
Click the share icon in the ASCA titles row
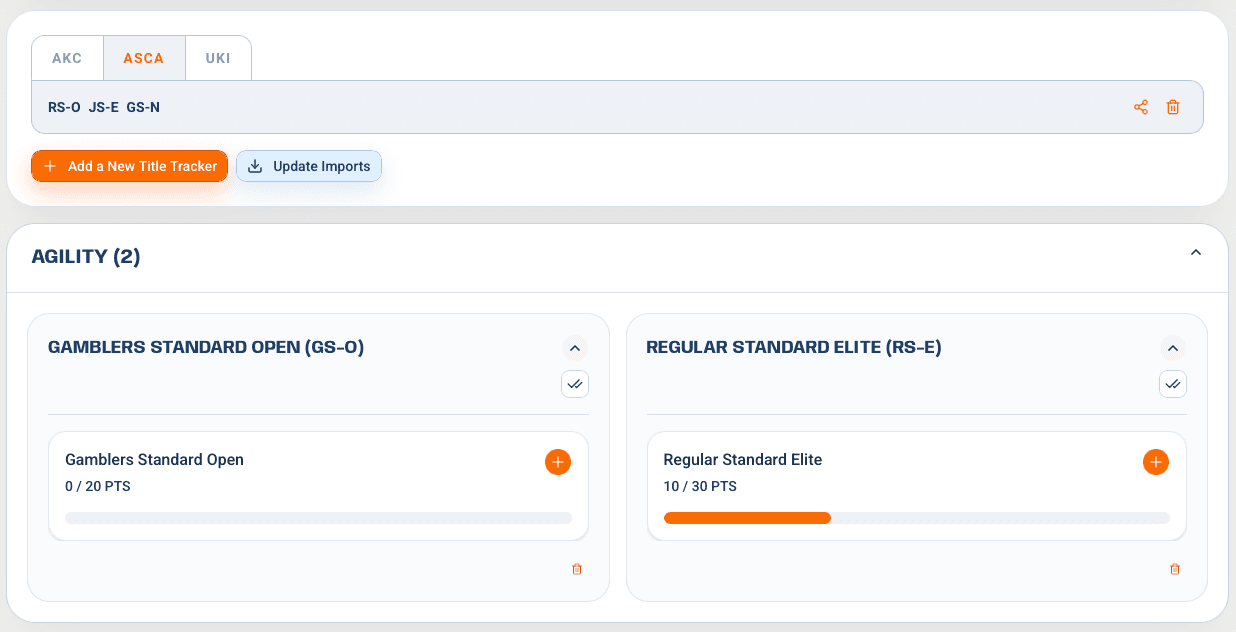pos(1141,107)
